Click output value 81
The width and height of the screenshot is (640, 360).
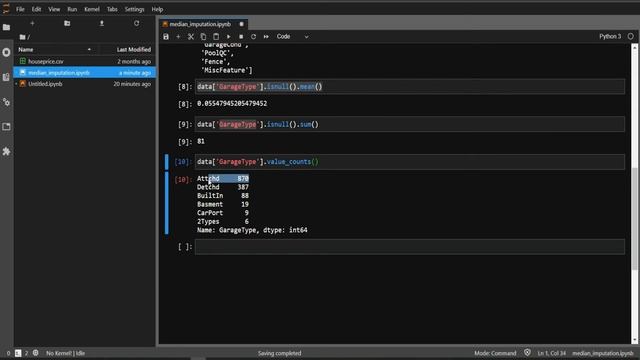click(x=201, y=141)
